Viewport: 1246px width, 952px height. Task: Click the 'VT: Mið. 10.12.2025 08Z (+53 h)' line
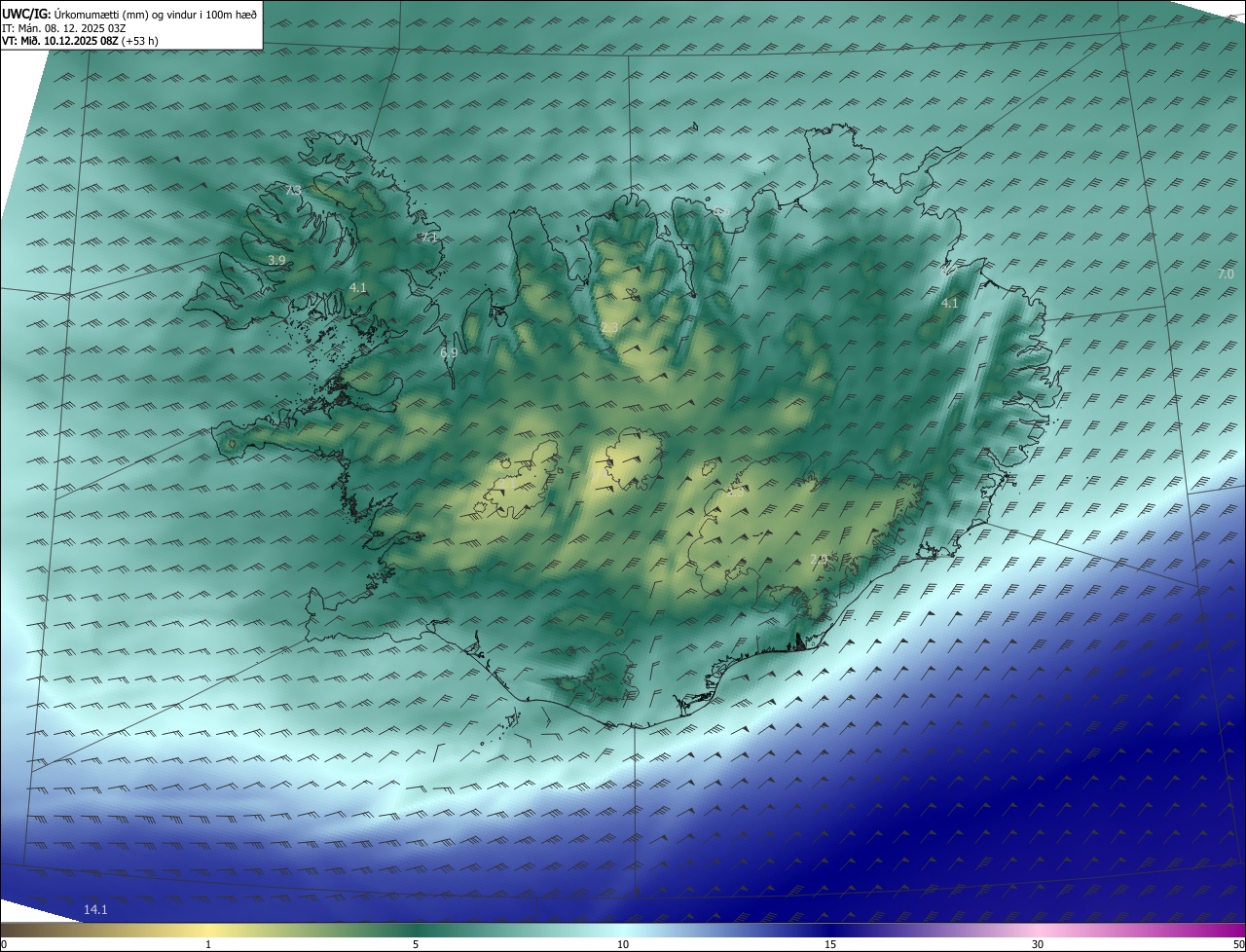pyautogui.click(x=80, y=41)
